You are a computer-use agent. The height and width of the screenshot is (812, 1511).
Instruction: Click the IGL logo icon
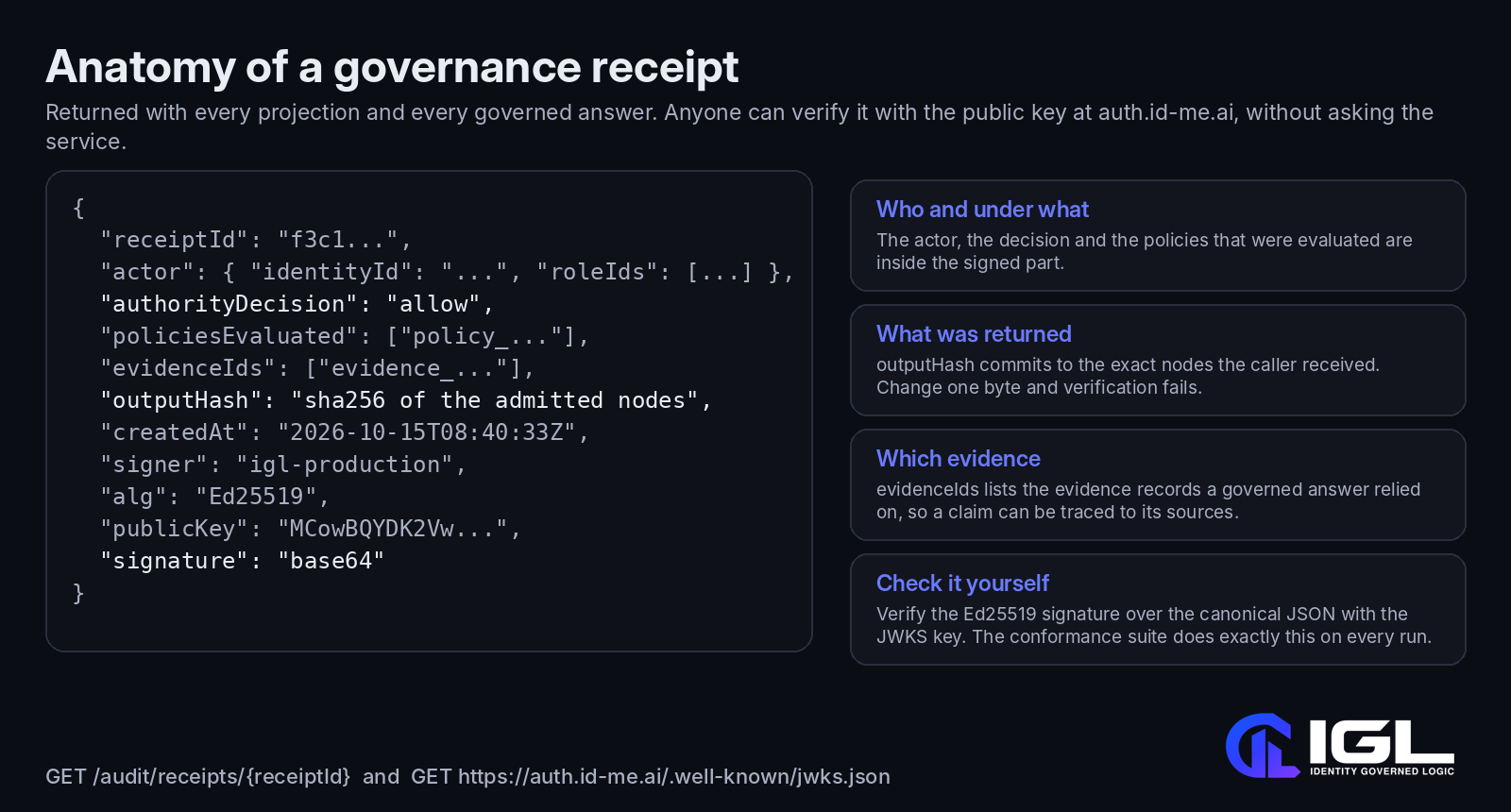pyautogui.click(x=1263, y=745)
